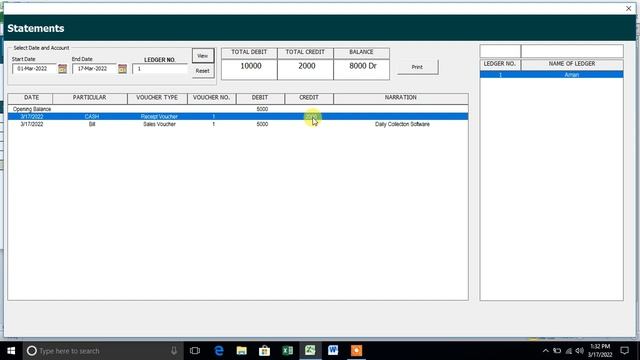Viewport: 640px width, 360px height.
Task: Click the DATE column header
Action: point(31,98)
